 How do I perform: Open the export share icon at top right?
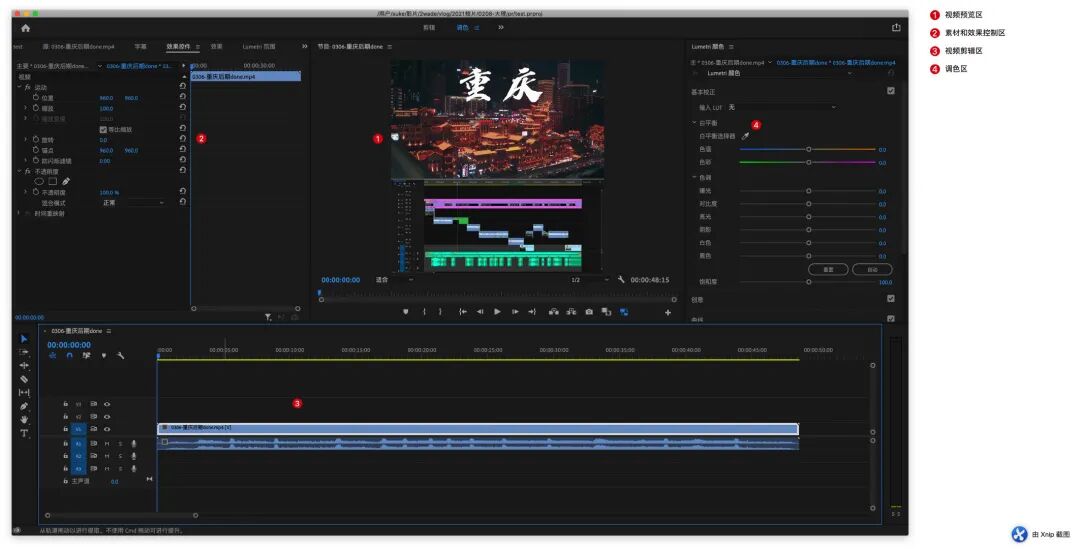(x=895, y=28)
